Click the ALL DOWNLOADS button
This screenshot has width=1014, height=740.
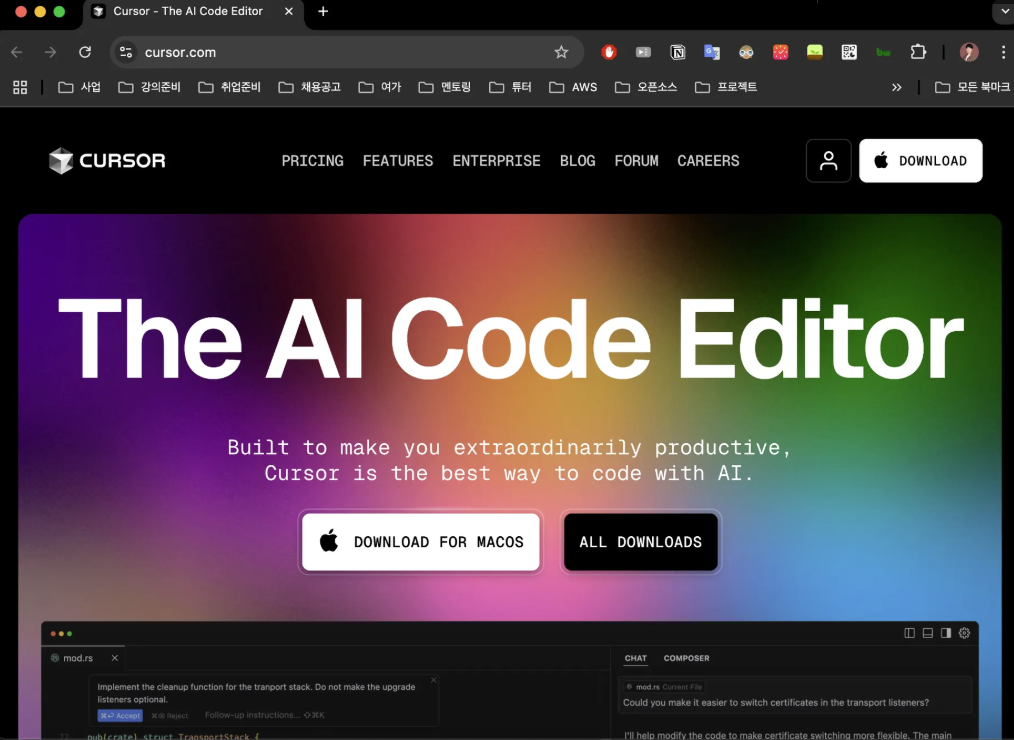point(641,542)
